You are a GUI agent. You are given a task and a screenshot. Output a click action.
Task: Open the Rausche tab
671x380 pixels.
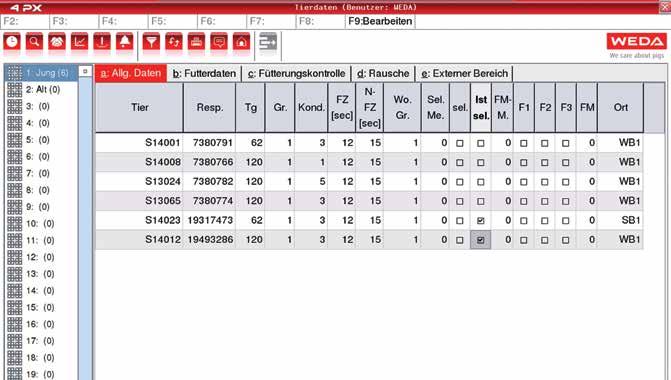point(383,74)
